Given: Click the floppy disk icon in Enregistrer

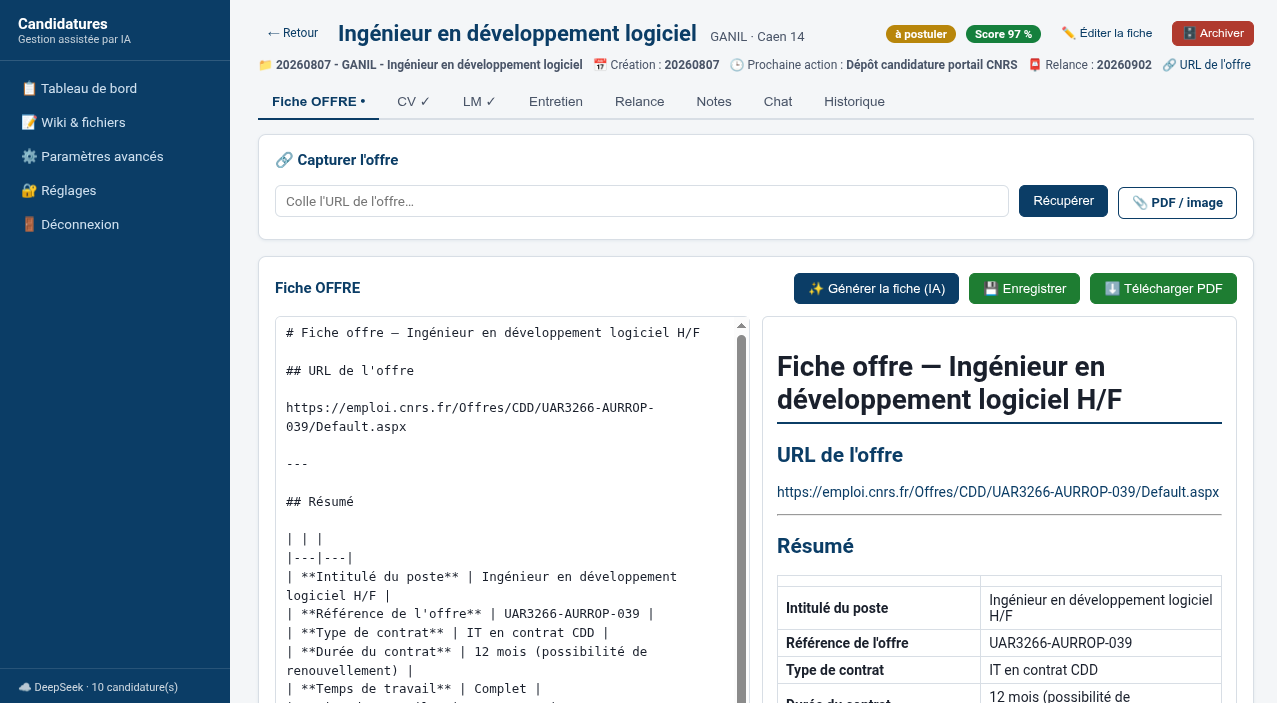Looking at the screenshot, I should (x=991, y=288).
